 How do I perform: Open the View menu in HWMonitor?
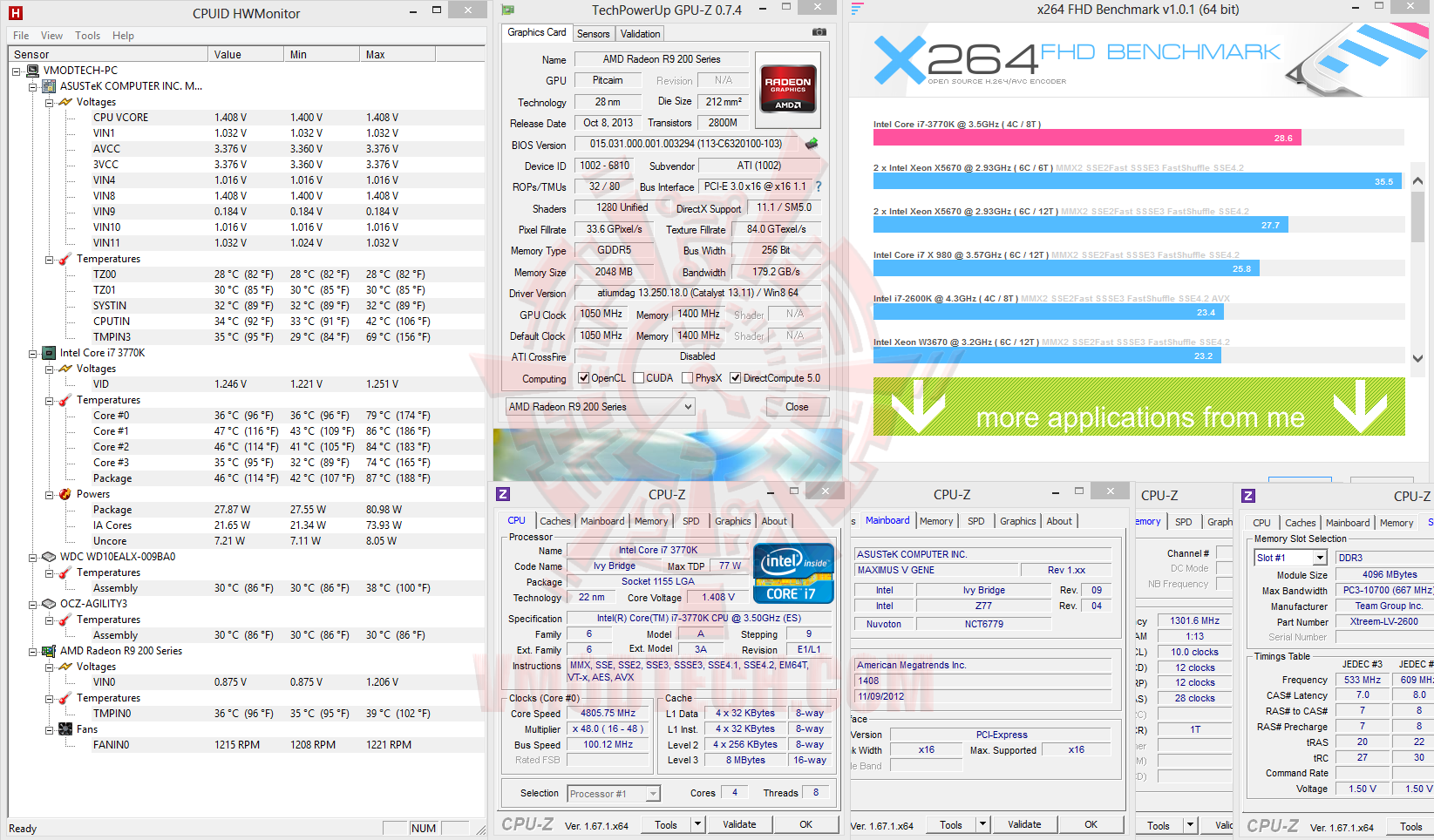[52, 36]
